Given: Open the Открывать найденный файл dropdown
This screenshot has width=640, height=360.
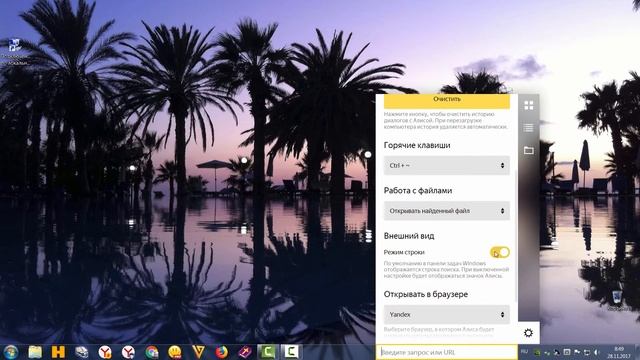Looking at the screenshot, I should (447, 211).
